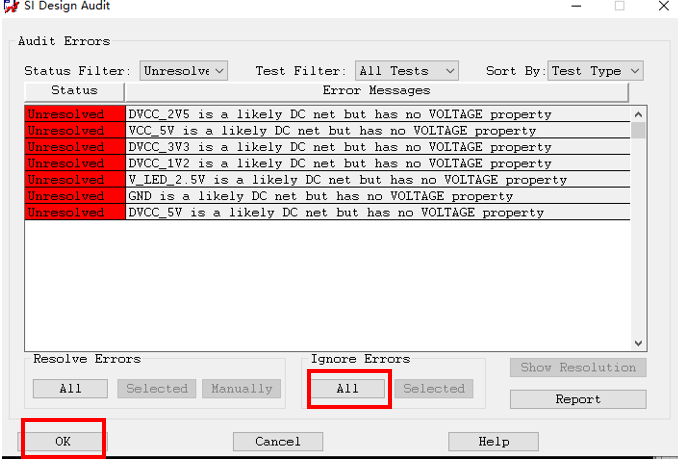Screen dimensions: 678x460
Task: Select the DVCC_1V2 error message row
Action: 378,163
